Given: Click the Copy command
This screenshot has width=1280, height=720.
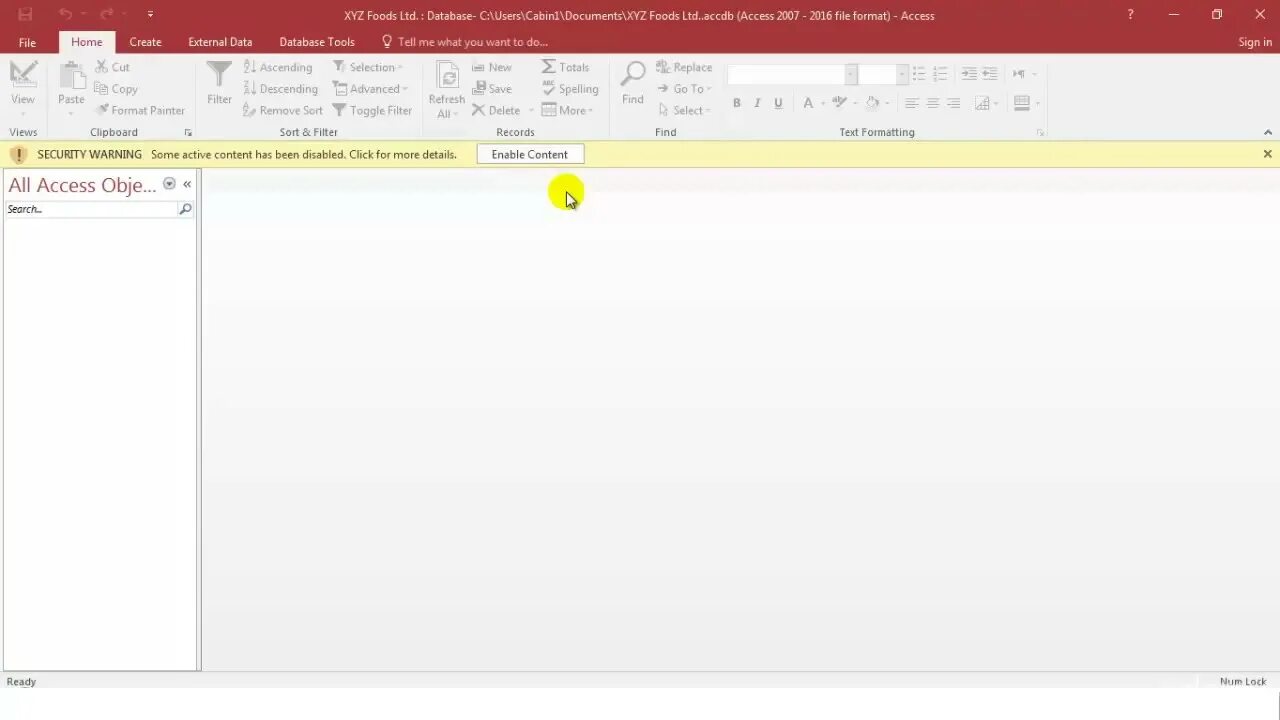Looking at the screenshot, I should coord(116,89).
